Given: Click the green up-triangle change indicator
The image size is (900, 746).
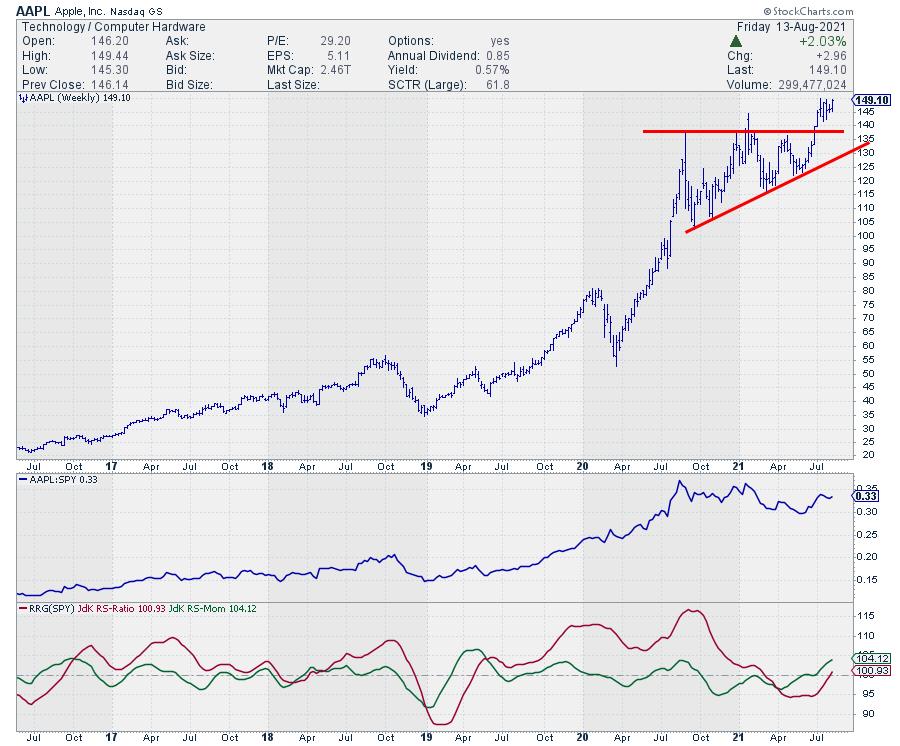Looking at the screenshot, I should [737, 40].
